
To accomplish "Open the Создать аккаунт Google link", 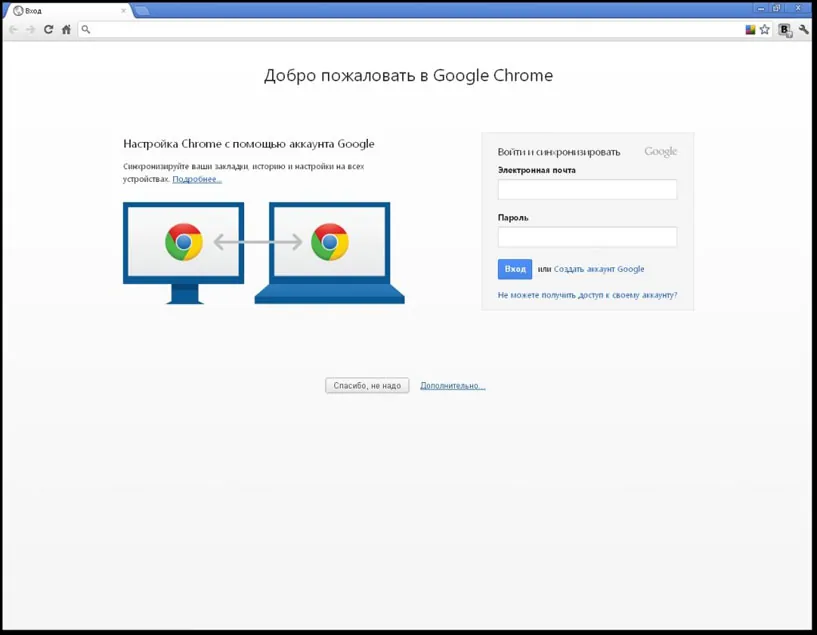I will tap(599, 269).
